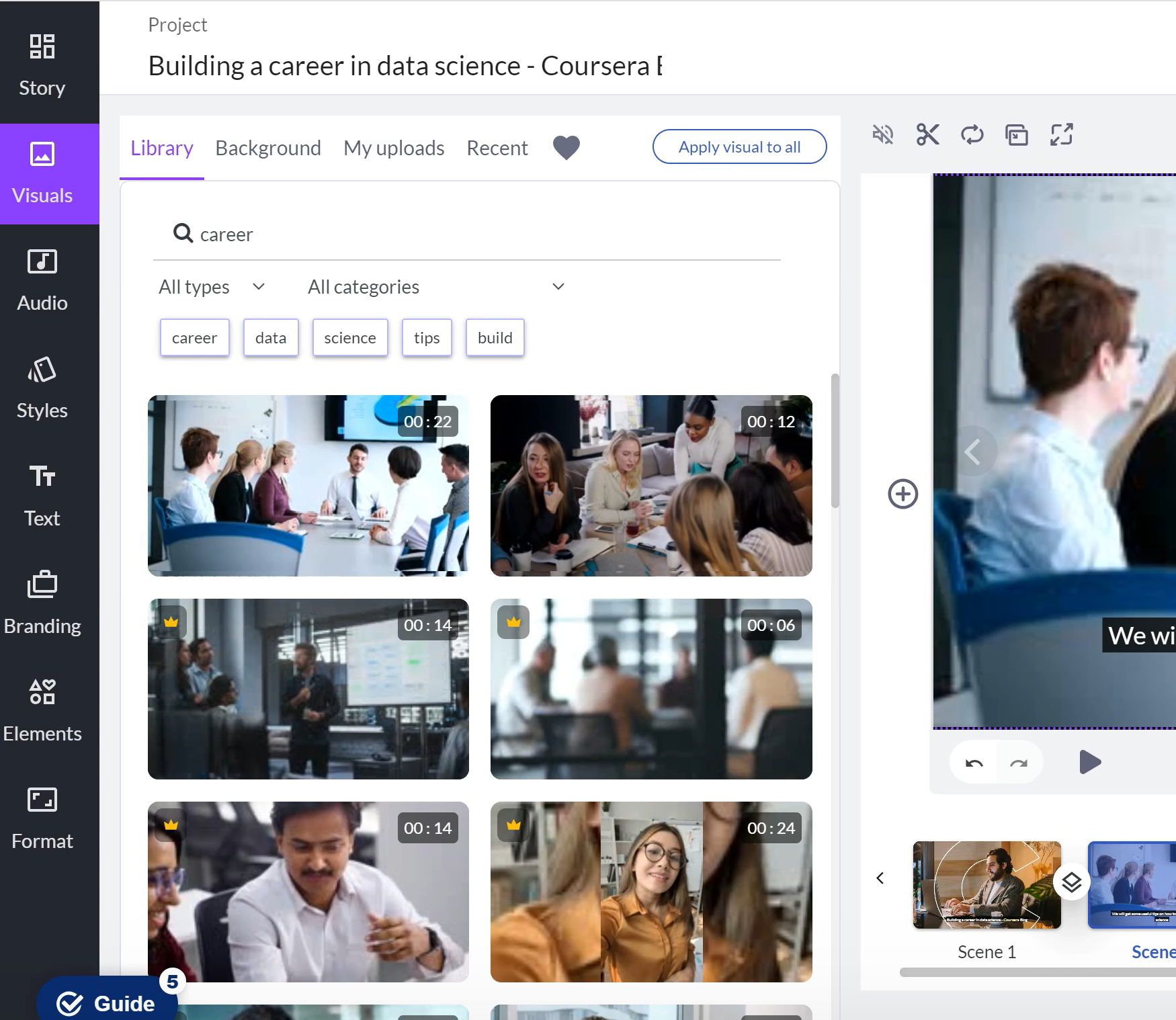Click the caption text in preview
1176x1020 pixels.
(x=1140, y=635)
